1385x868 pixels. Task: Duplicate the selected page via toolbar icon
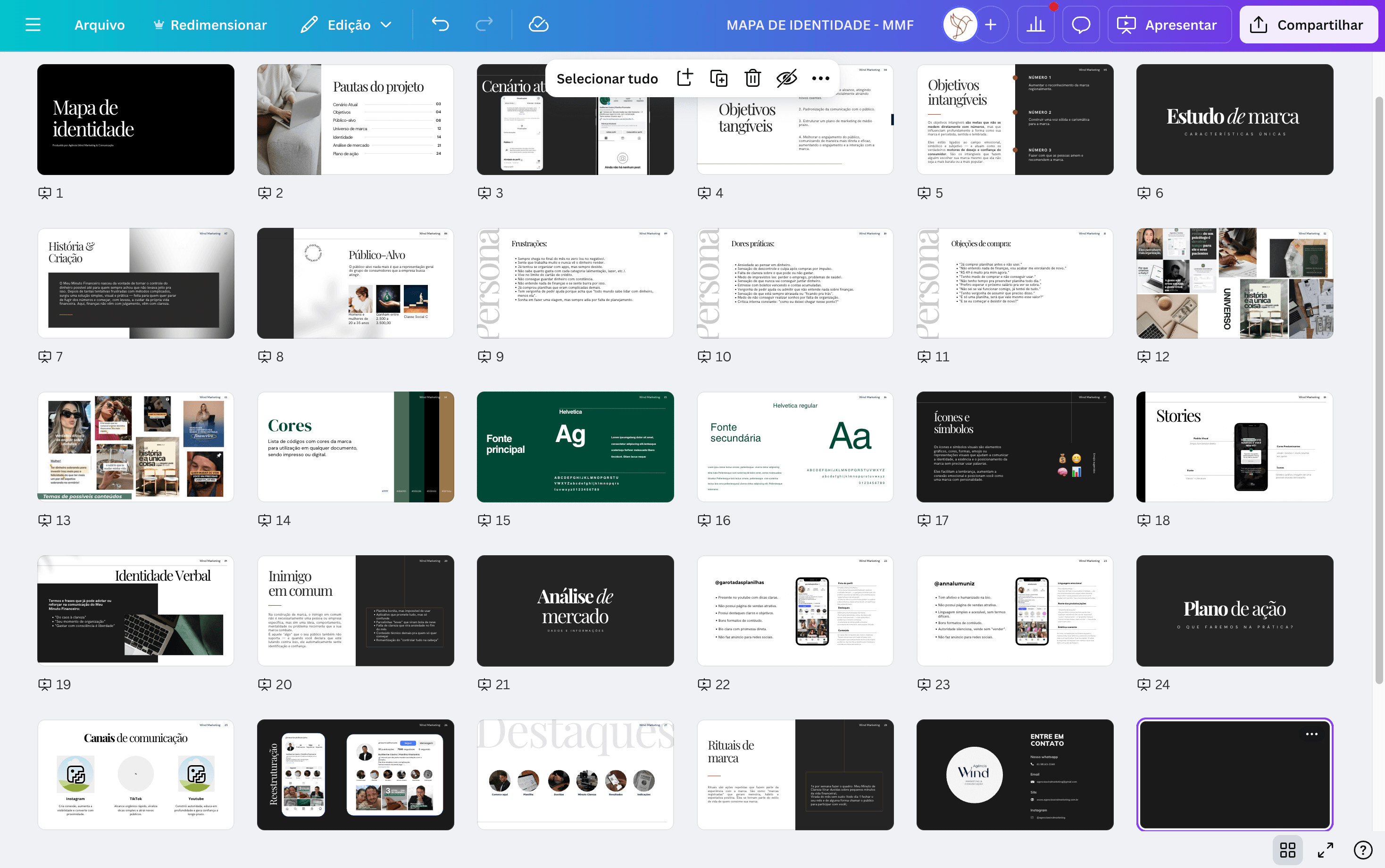point(718,79)
